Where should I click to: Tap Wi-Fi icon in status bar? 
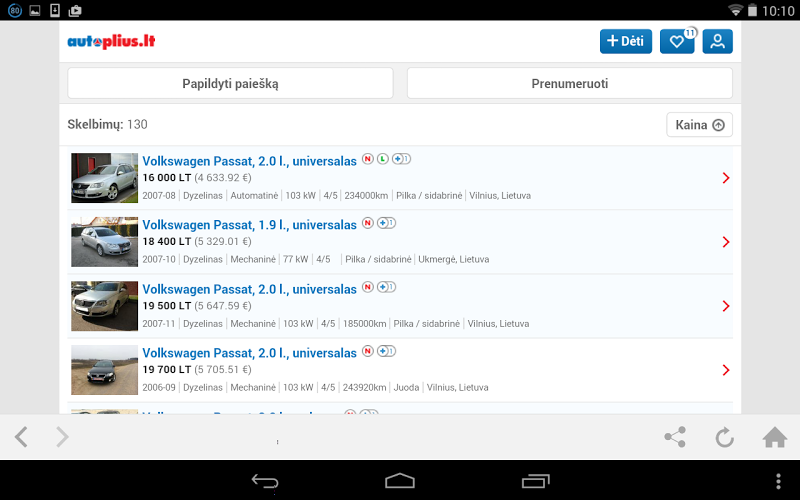click(x=735, y=10)
